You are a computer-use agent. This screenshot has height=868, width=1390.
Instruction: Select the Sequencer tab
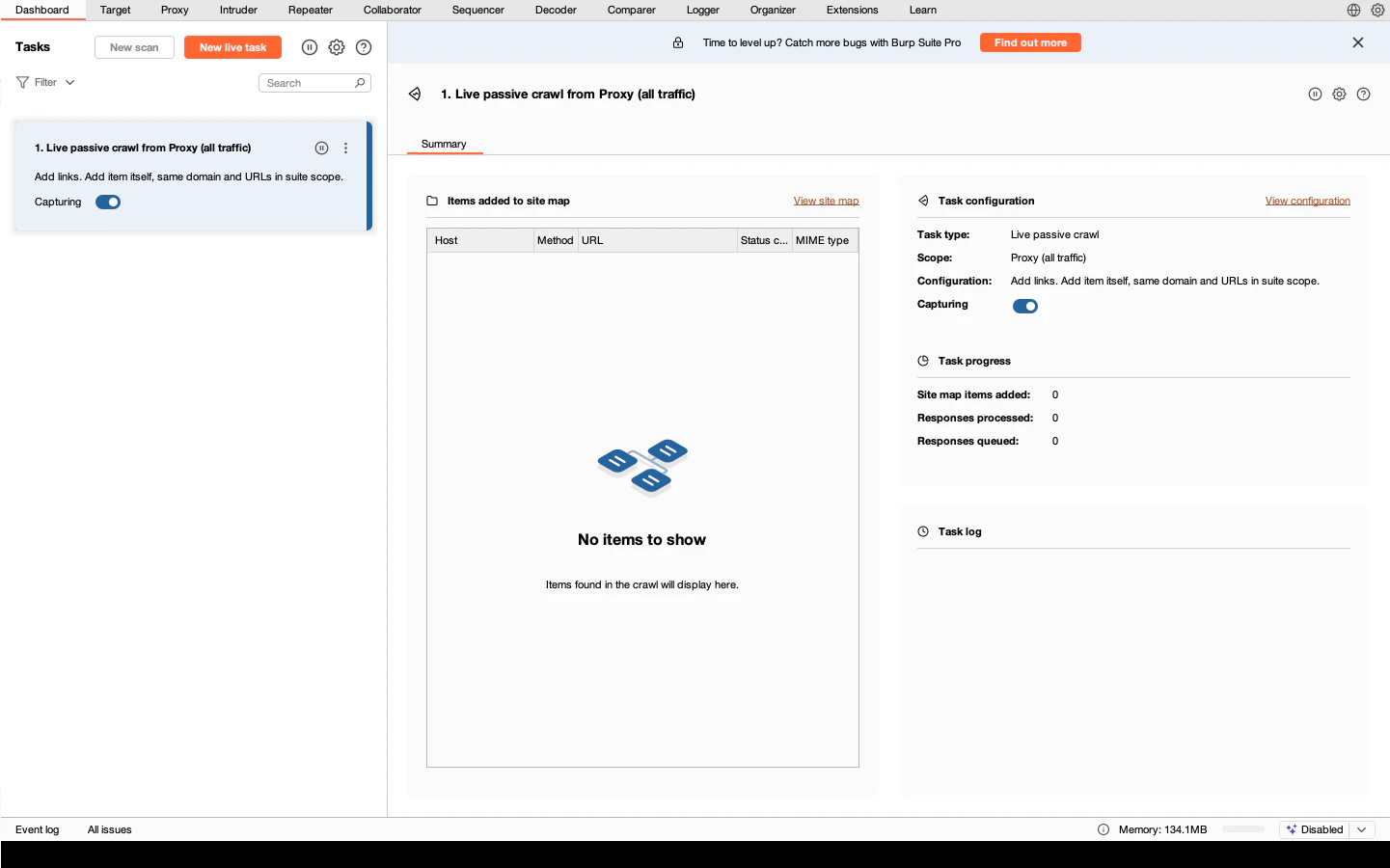coord(477,10)
